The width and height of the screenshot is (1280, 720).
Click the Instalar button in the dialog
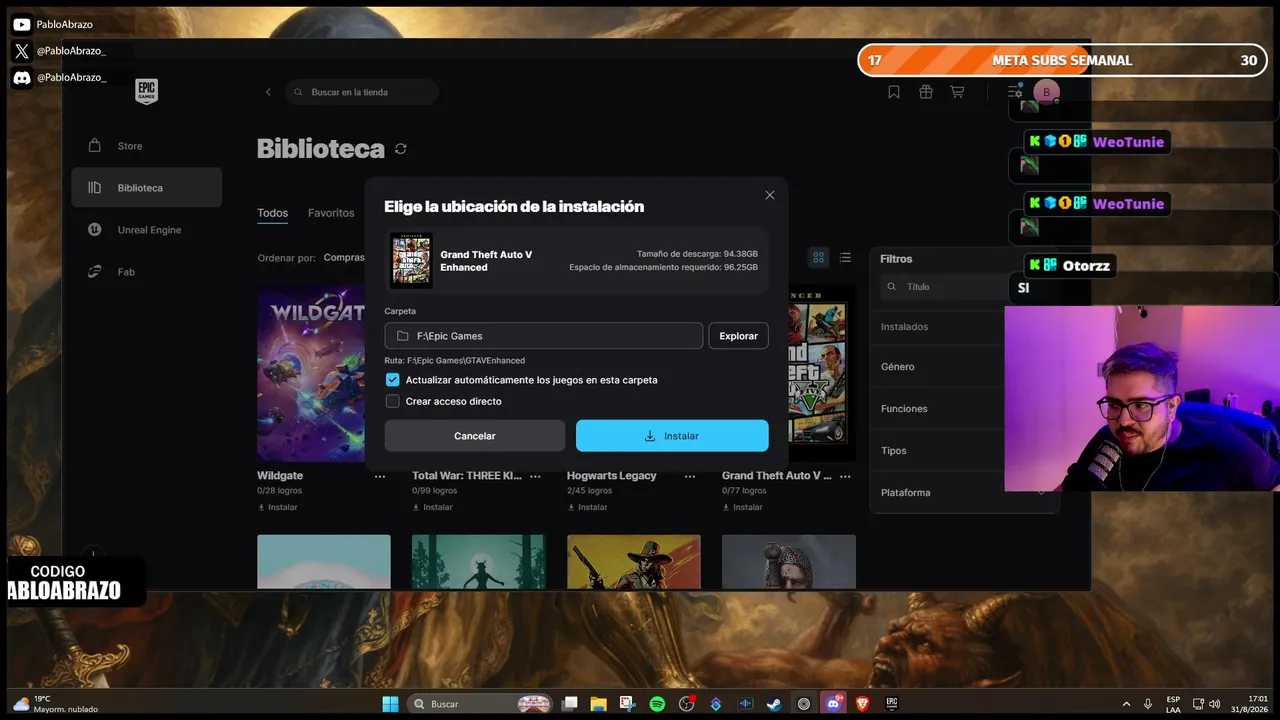click(x=672, y=436)
